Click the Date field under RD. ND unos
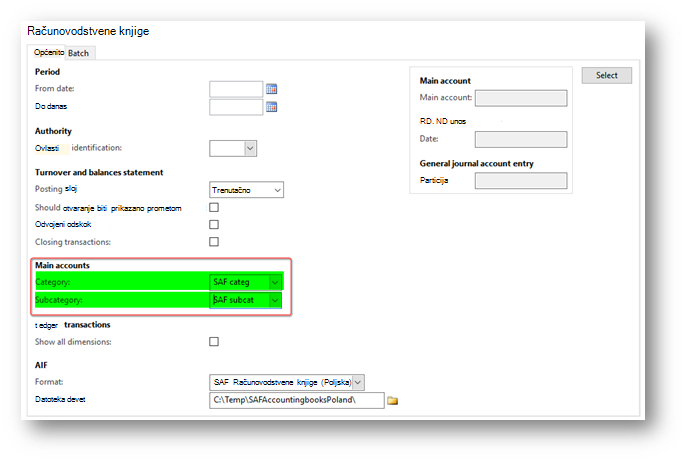The width and height of the screenshot is (687, 462). tap(521, 139)
